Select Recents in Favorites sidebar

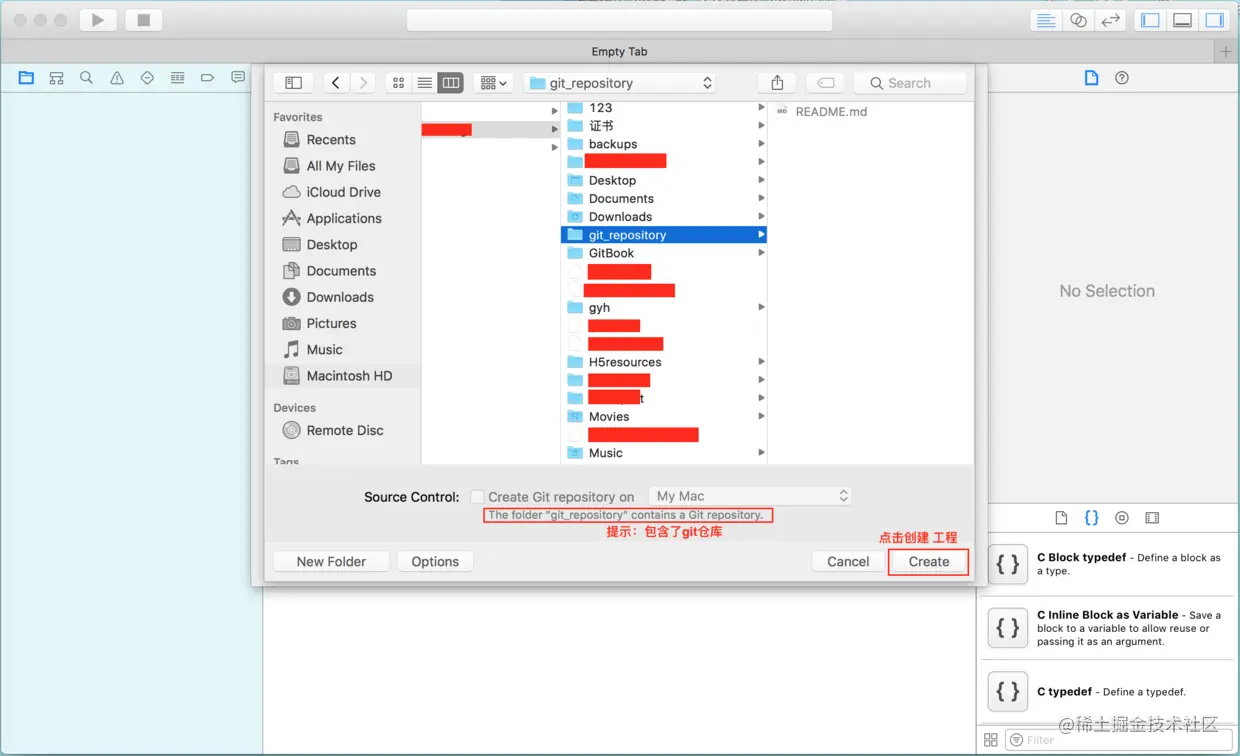point(331,140)
